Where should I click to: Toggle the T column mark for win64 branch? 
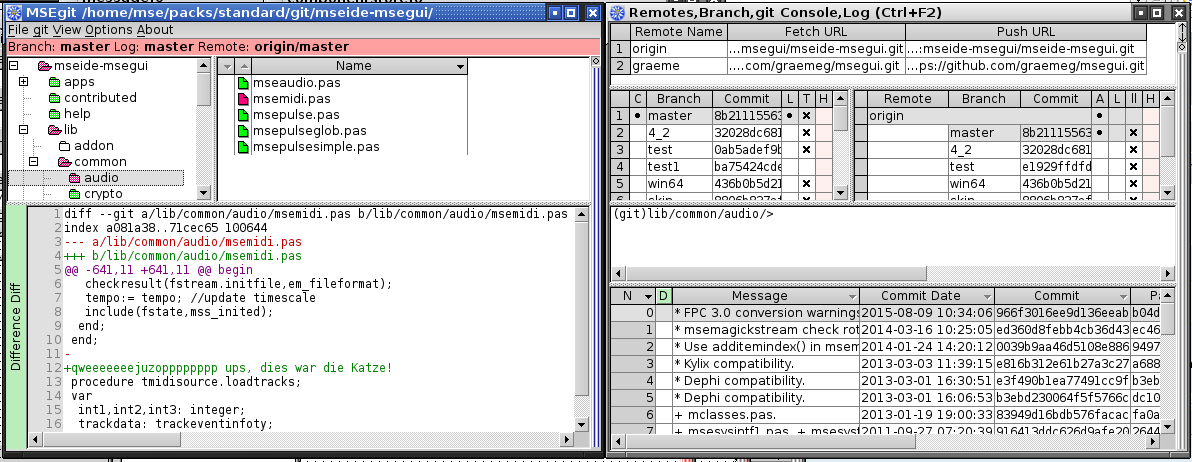(x=806, y=184)
